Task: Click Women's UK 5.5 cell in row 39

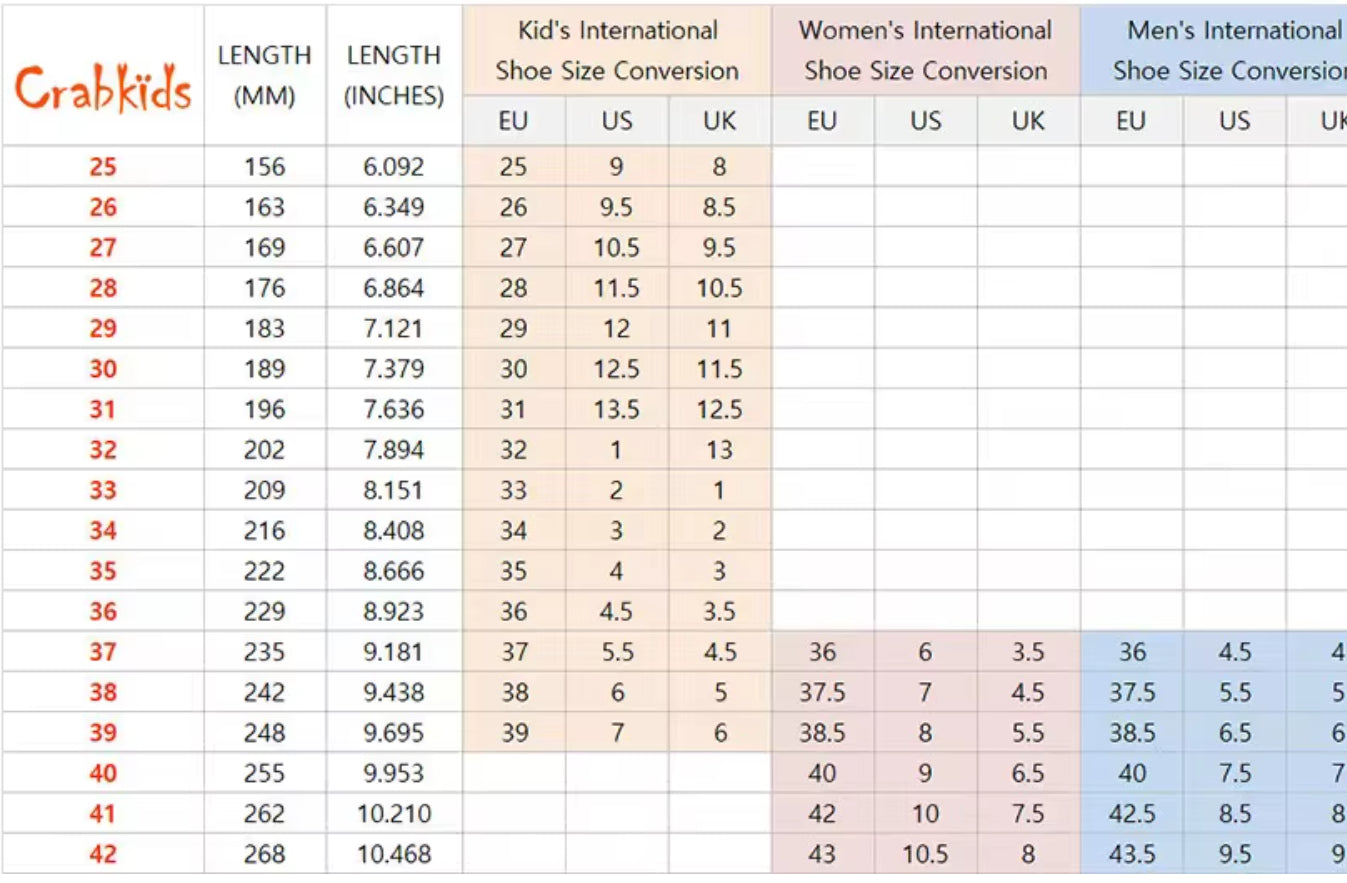Action: (x=1029, y=733)
